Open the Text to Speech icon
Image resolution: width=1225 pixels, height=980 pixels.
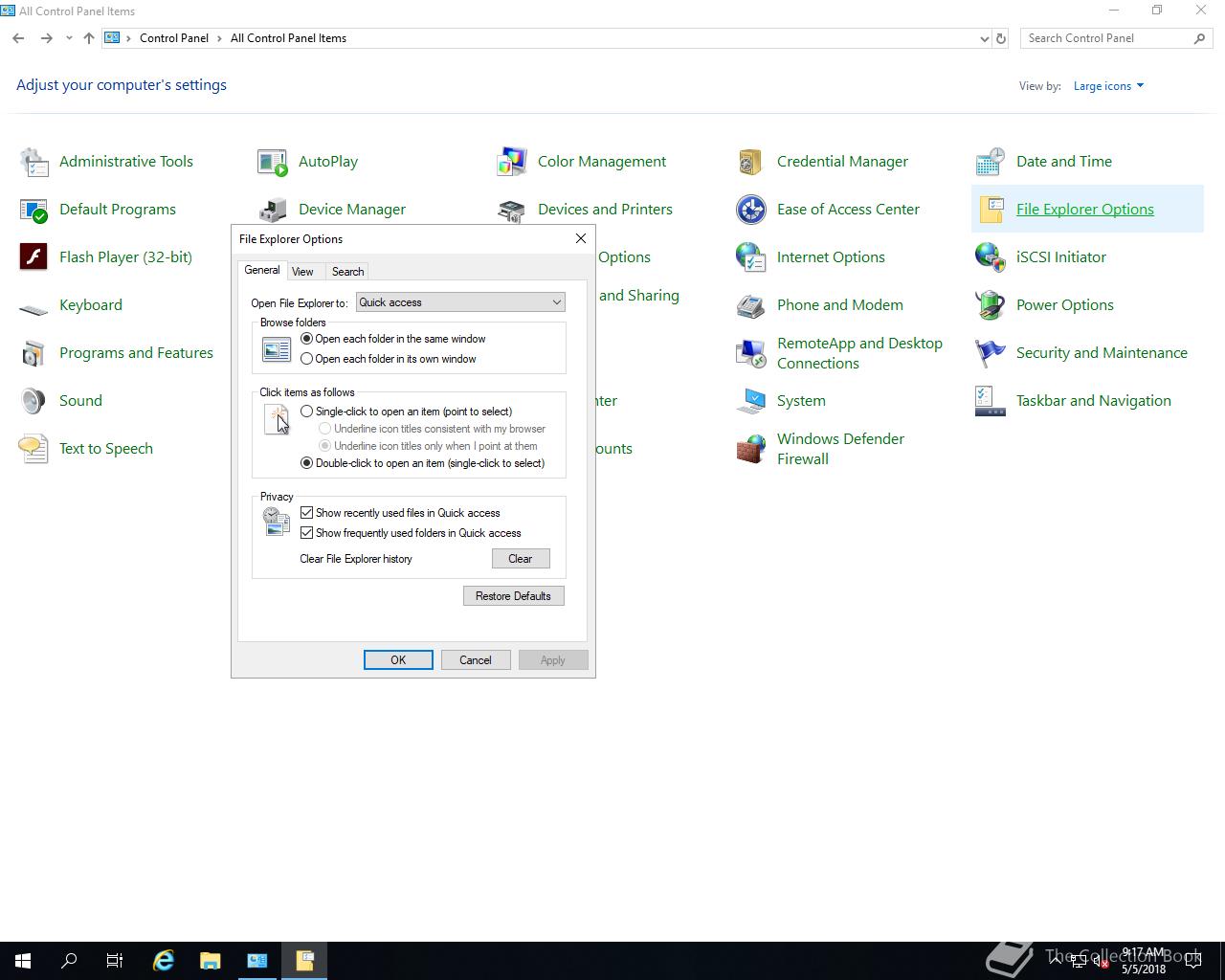tap(33, 449)
